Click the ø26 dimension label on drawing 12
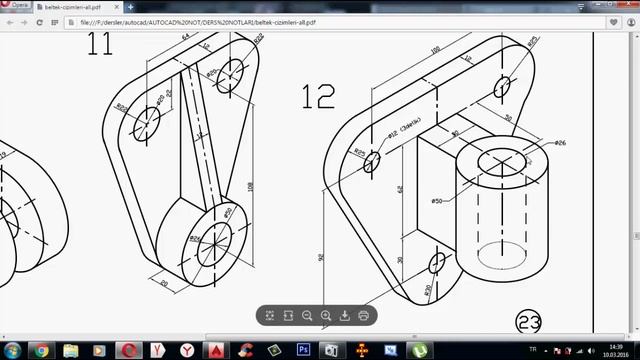The height and width of the screenshot is (360, 640). [x=560, y=143]
